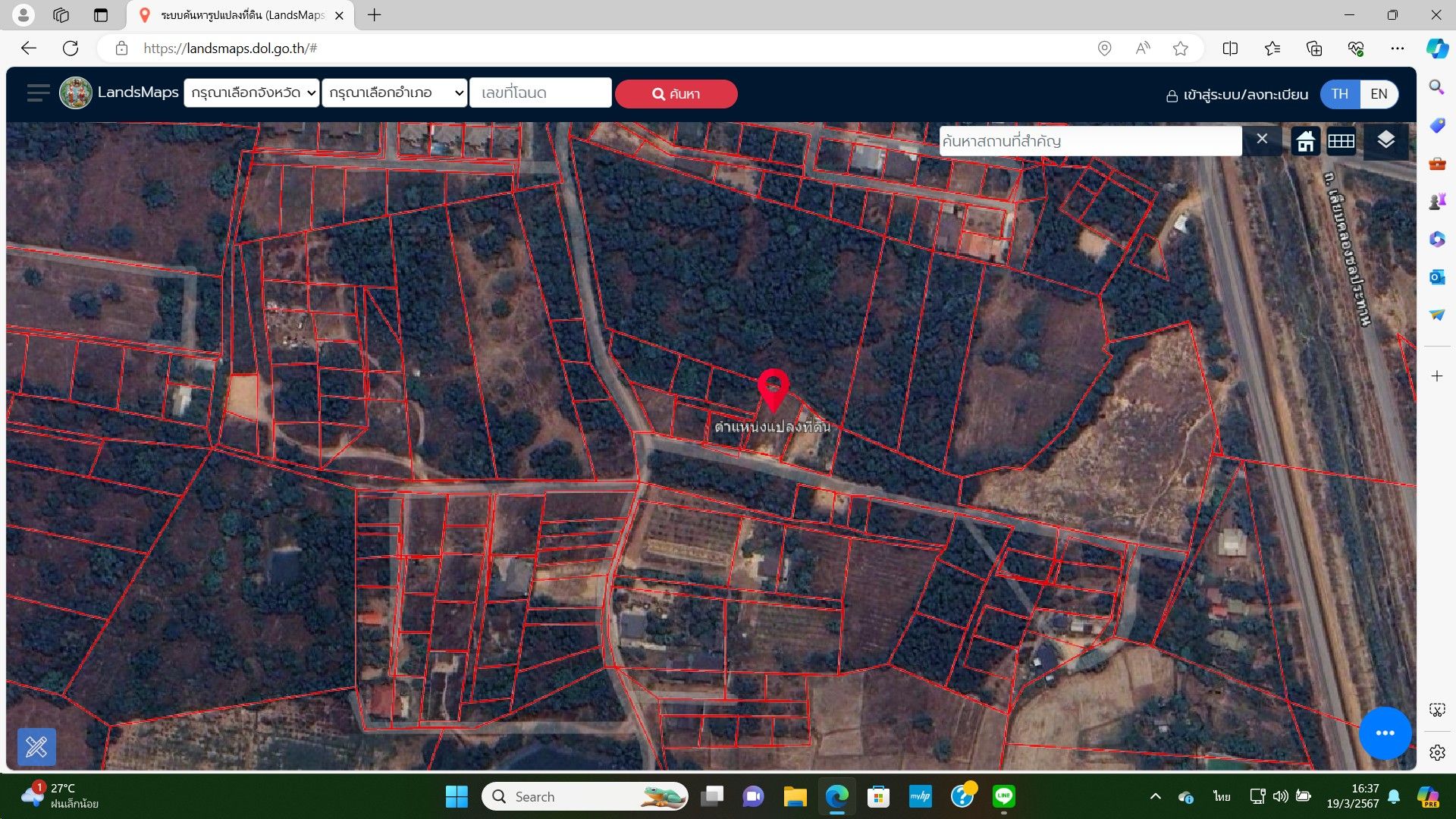
Task: Focus the landmark search field
Action: 1090,141
